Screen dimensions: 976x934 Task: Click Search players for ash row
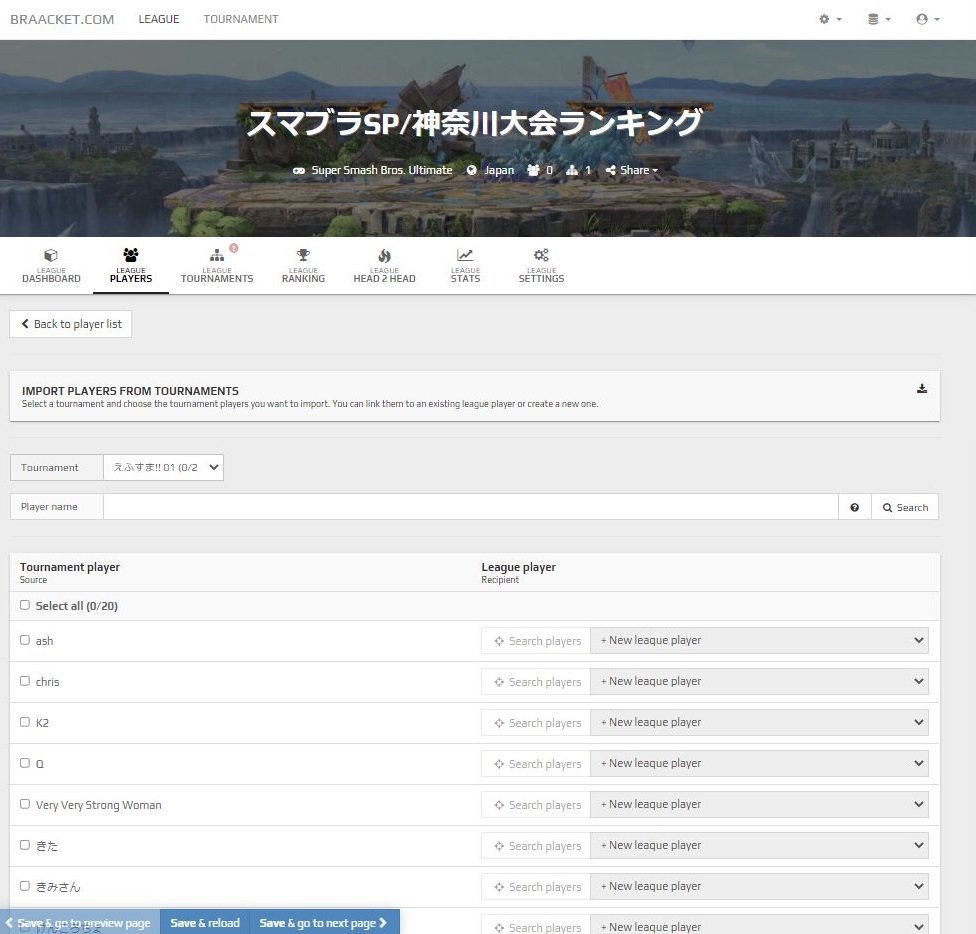(536, 641)
